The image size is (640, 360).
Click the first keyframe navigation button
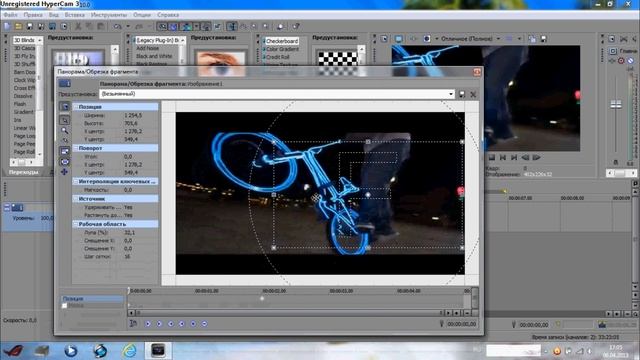click(148, 324)
